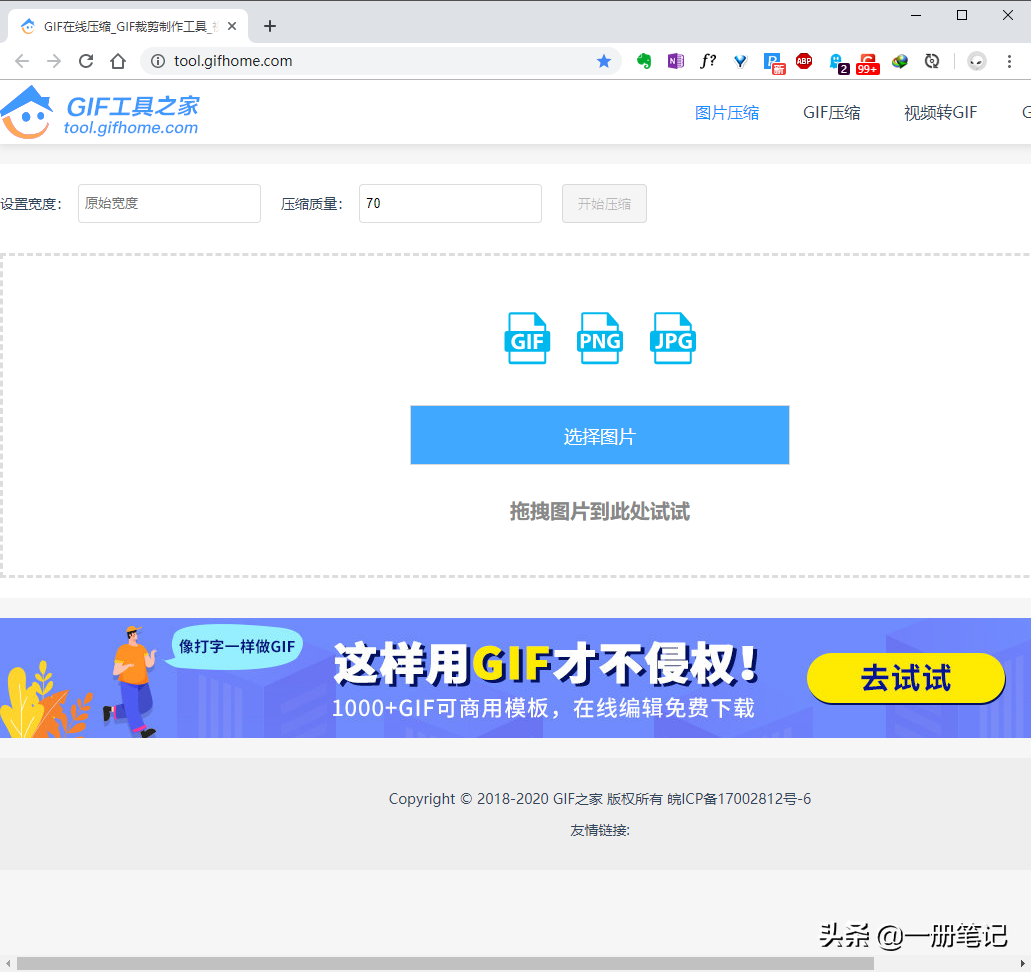
Task: Reload the page with refresh button
Action: 86,61
